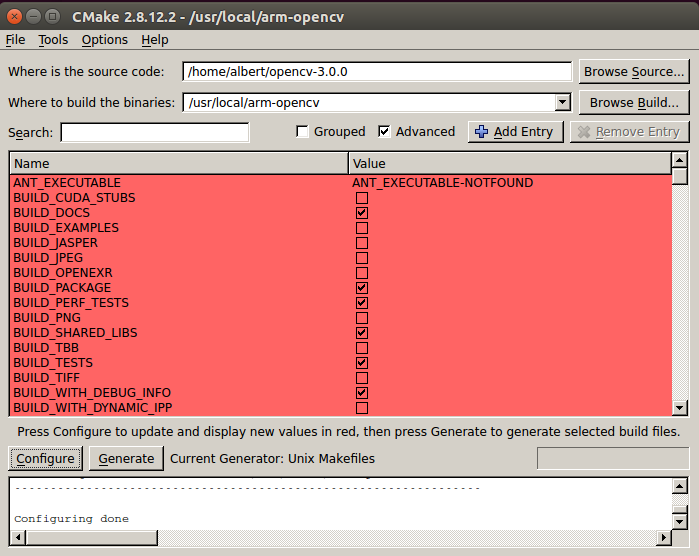This screenshot has height=556, width=699.
Task: Focus the Search input field
Action: tap(155, 132)
